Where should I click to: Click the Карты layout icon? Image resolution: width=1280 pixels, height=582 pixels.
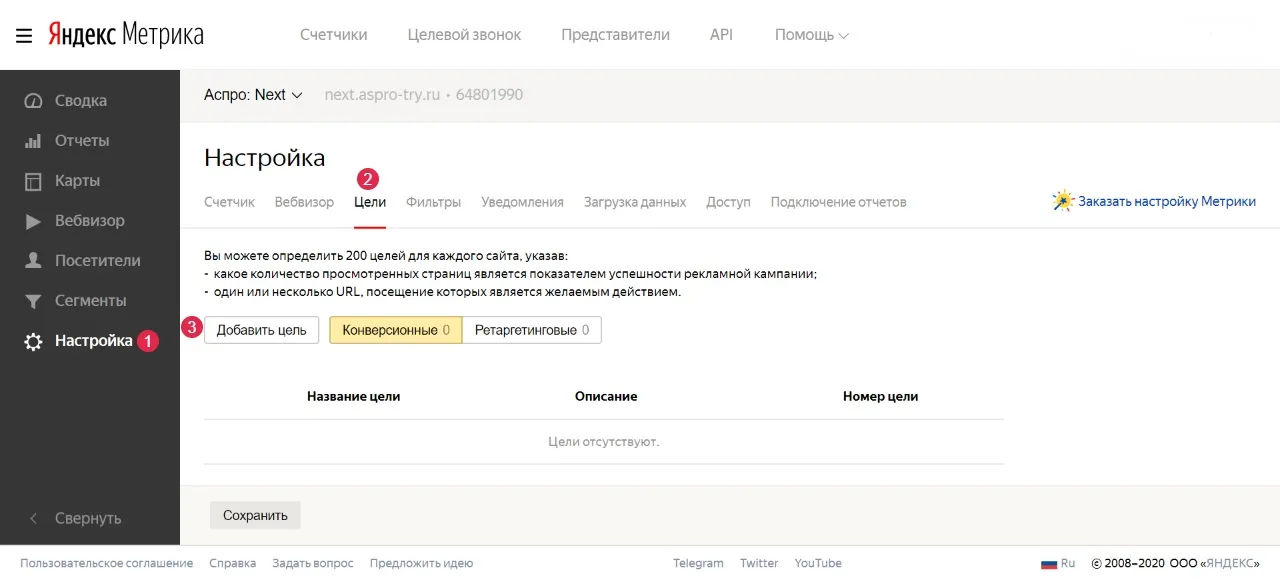click(34, 181)
